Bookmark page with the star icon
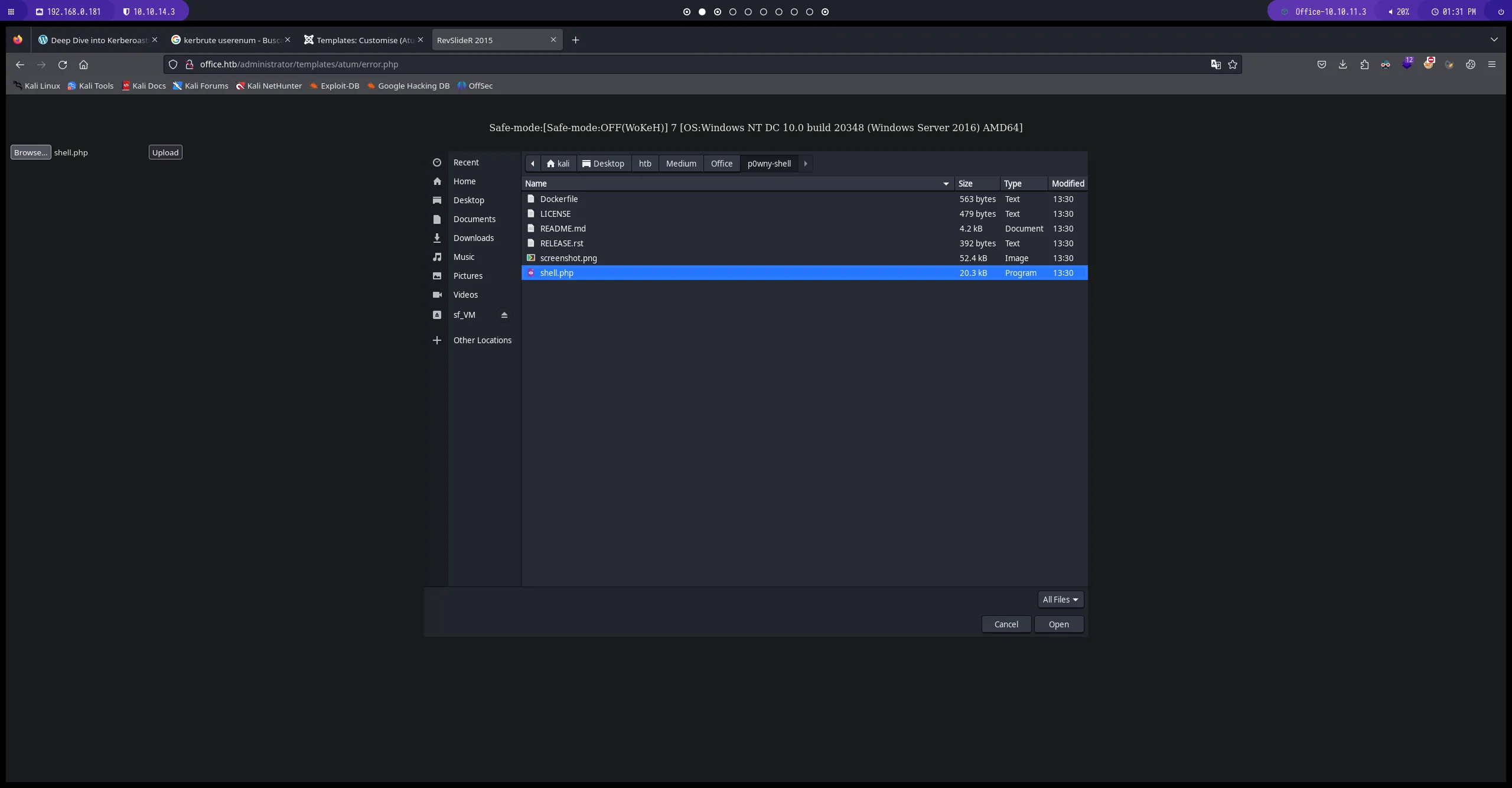The height and width of the screenshot is (788, 1512). pyautogui.click(x=1233, y=64)
